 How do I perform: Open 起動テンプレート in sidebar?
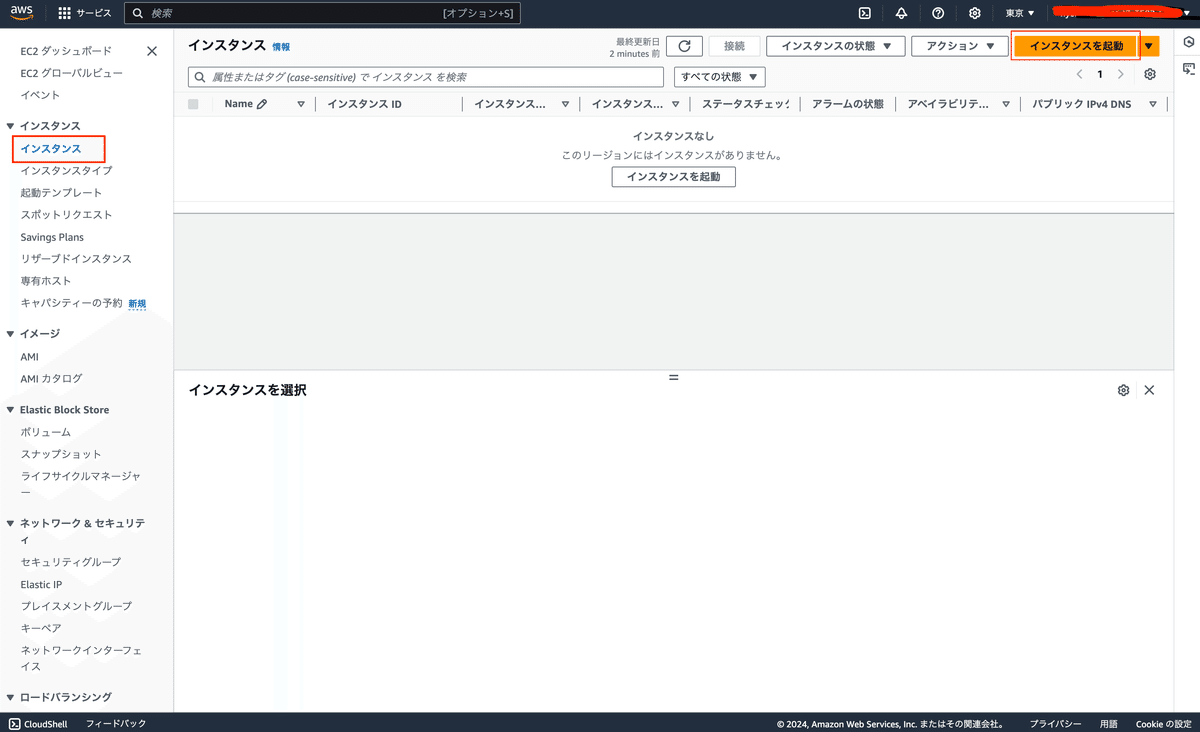[x=61, y=193]
